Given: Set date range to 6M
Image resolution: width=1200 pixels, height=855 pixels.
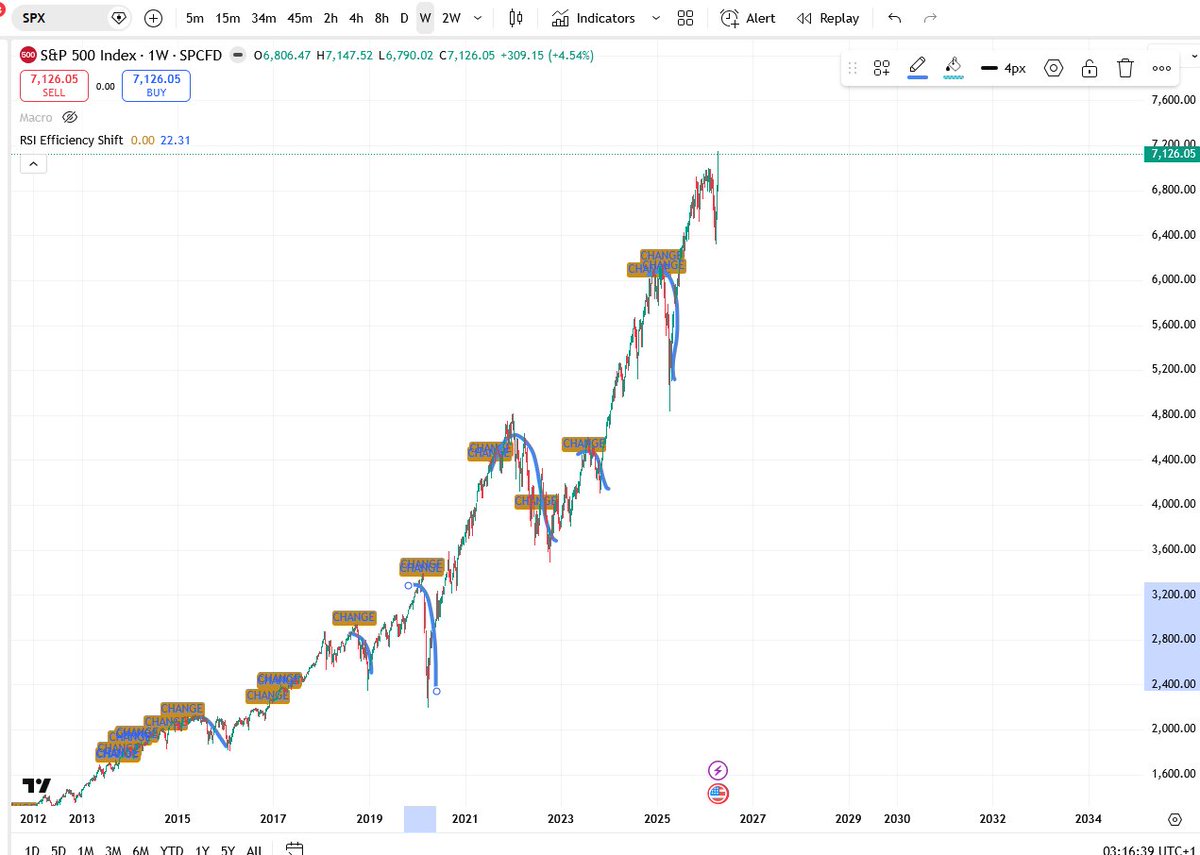Looking at the screenshot, I should (141, 850).
